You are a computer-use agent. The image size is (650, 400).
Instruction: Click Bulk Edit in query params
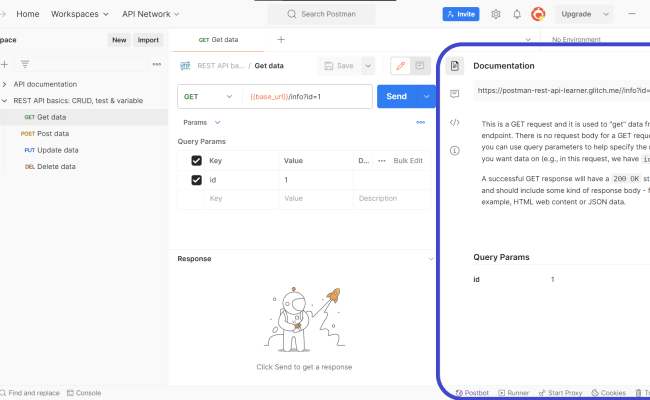click(408, 161)
